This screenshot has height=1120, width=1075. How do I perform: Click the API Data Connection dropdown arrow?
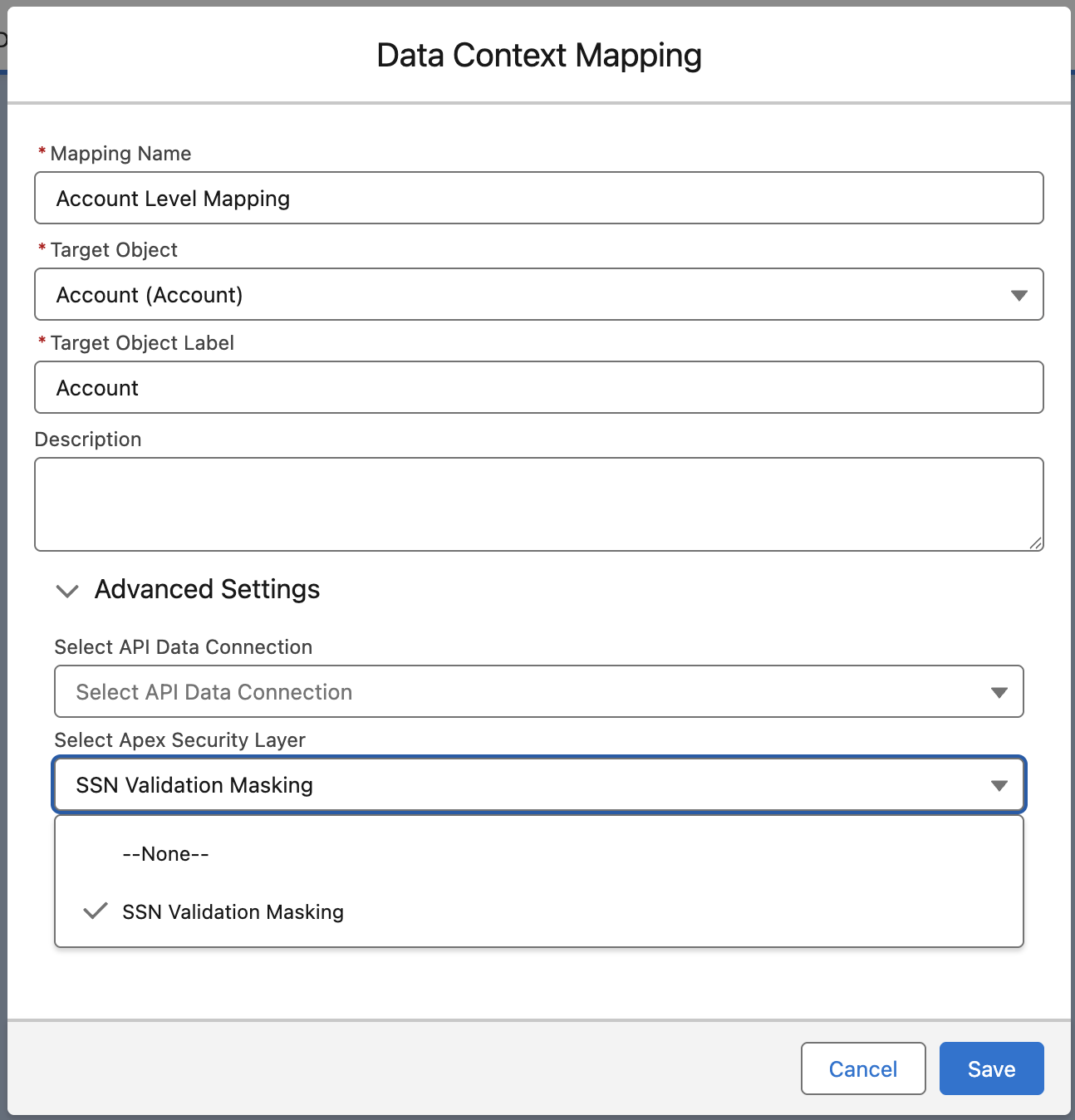pyautogui.click(x=999, y=692)
